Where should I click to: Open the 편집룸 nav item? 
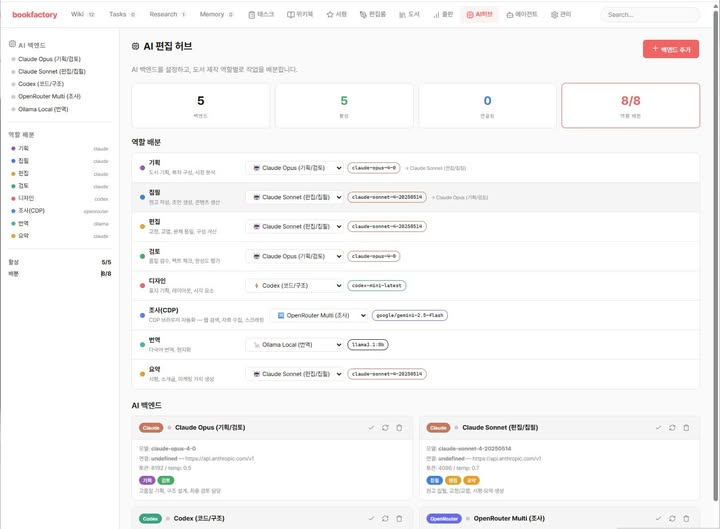[372, 15]
